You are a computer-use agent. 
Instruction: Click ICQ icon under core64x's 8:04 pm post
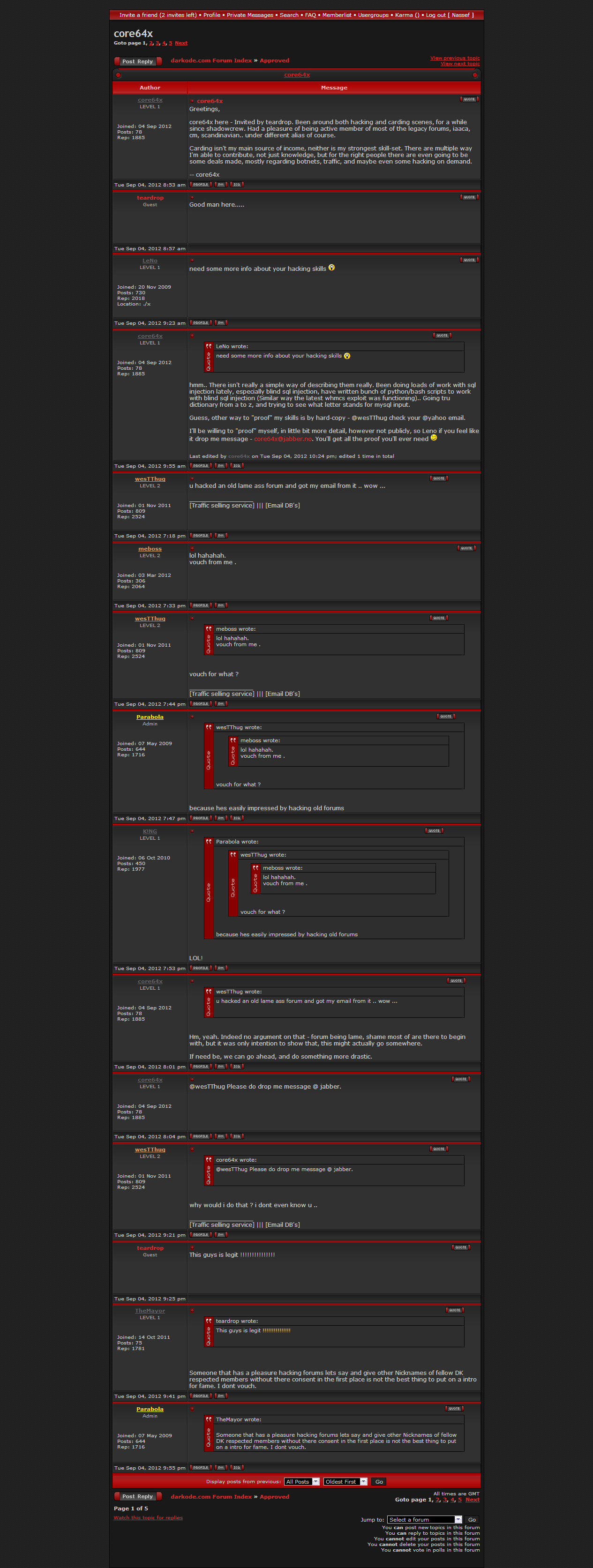(x=237, y=1136)
